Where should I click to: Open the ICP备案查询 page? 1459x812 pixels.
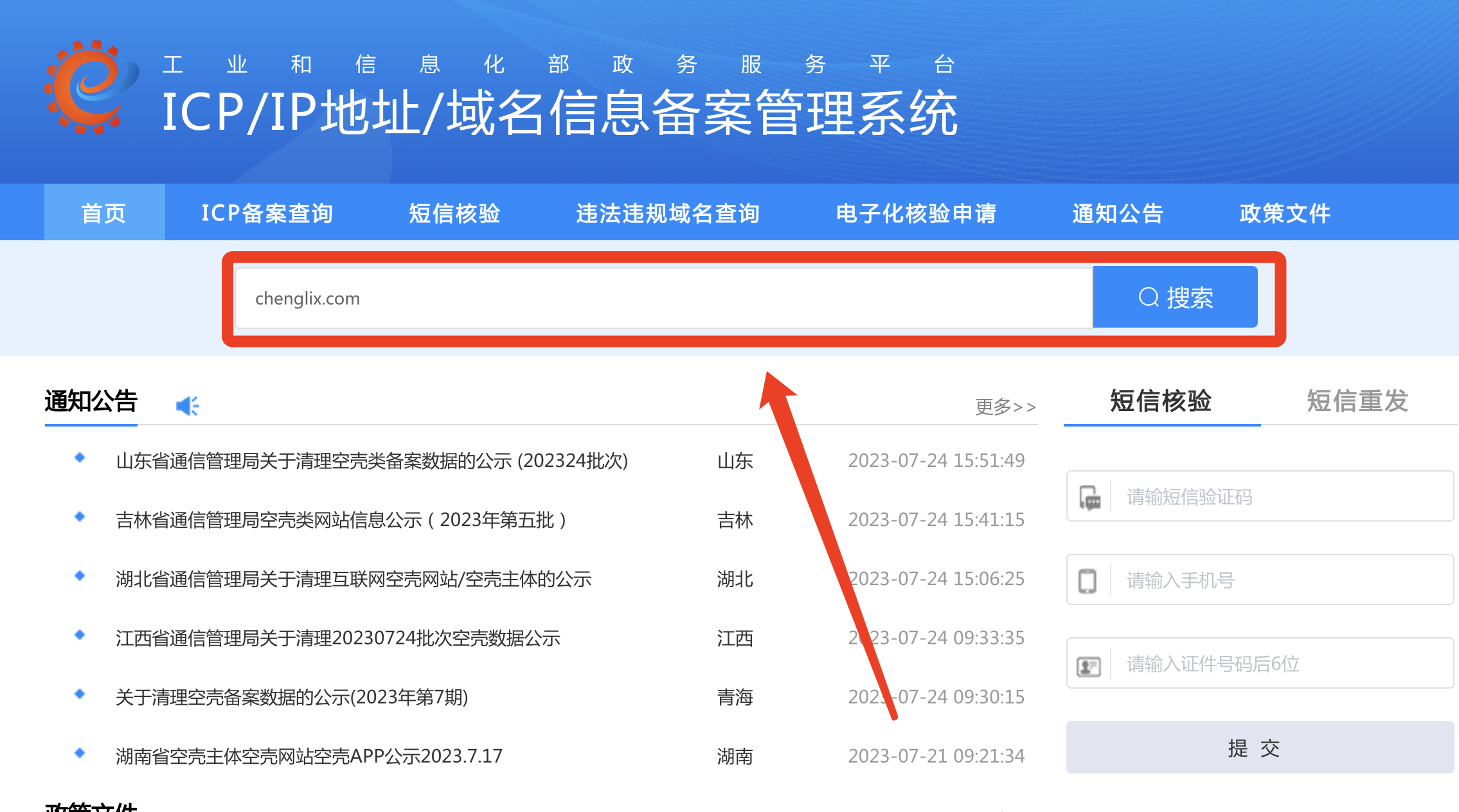tap(266, 213)
